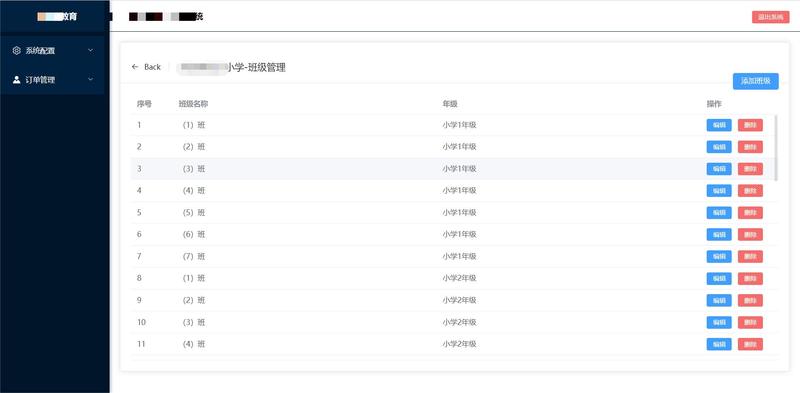Click the user icon beside 订单管理
Screen dimensions: 800x393
pos(16,80)
